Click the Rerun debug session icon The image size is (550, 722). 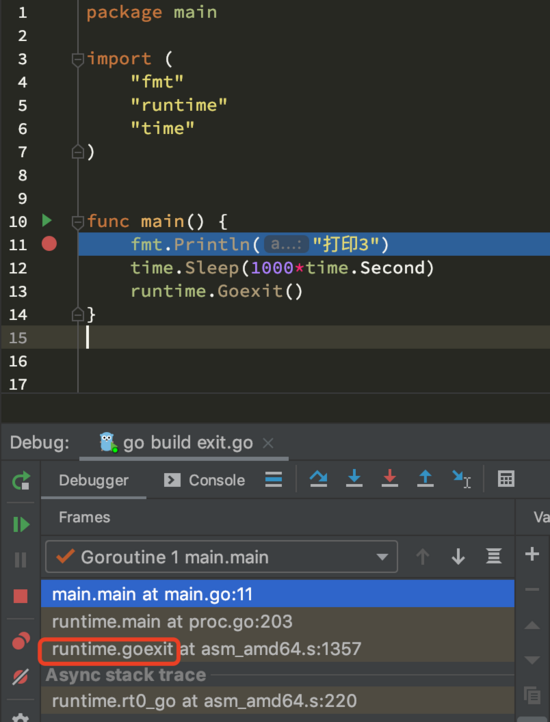pos(21,481)
